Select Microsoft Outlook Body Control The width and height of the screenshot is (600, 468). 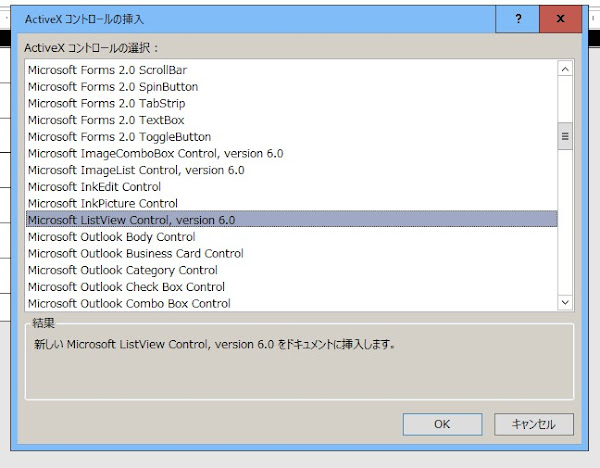click(292, 237)
